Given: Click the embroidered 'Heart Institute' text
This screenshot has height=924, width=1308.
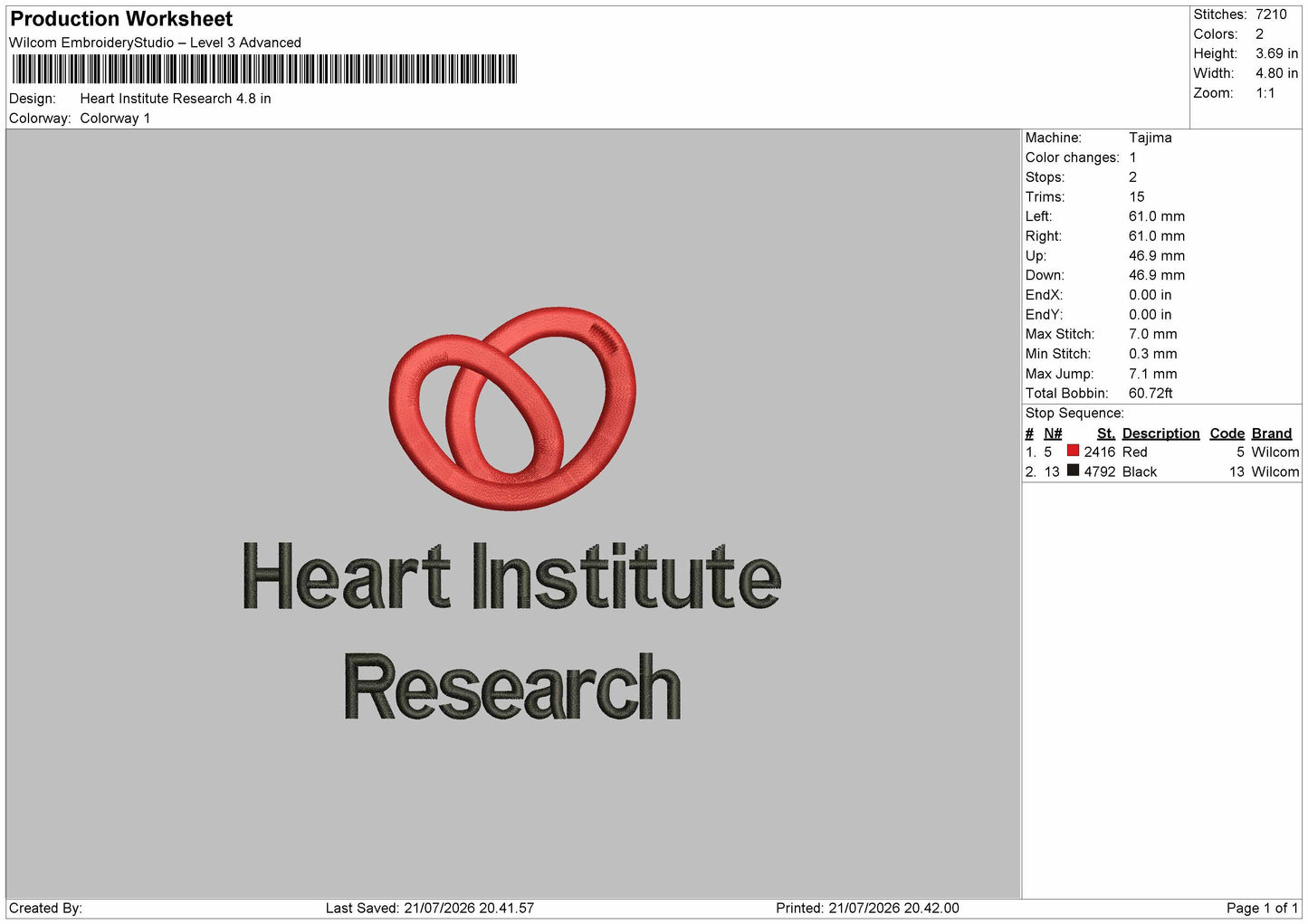Looking at the screenshot, I should (511, 576).
